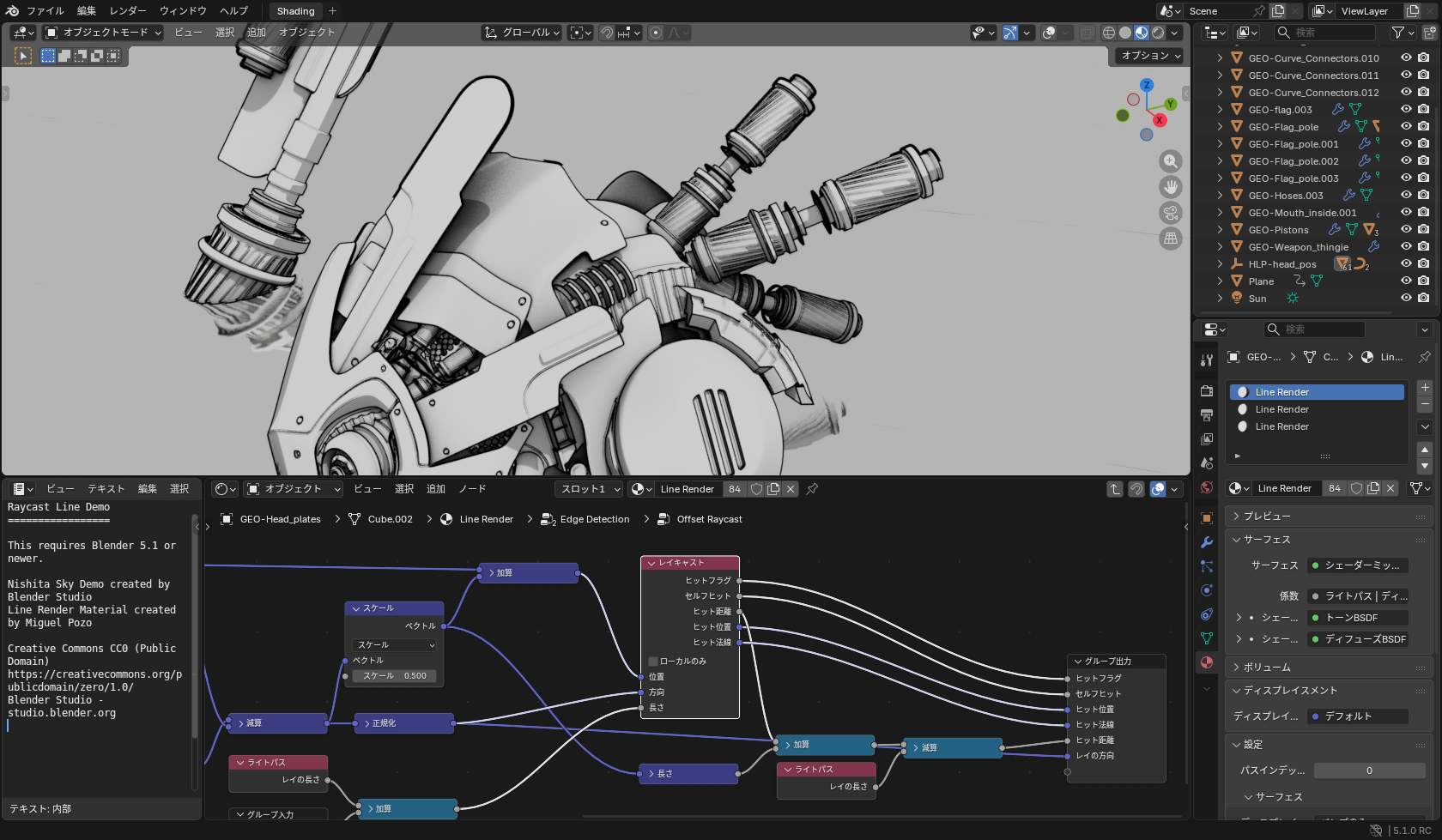Viewport: 1442px width, 840px height.
Task: Hide GEO-Pistons using its eye toggle
Action: click(x=1405, y=229)
